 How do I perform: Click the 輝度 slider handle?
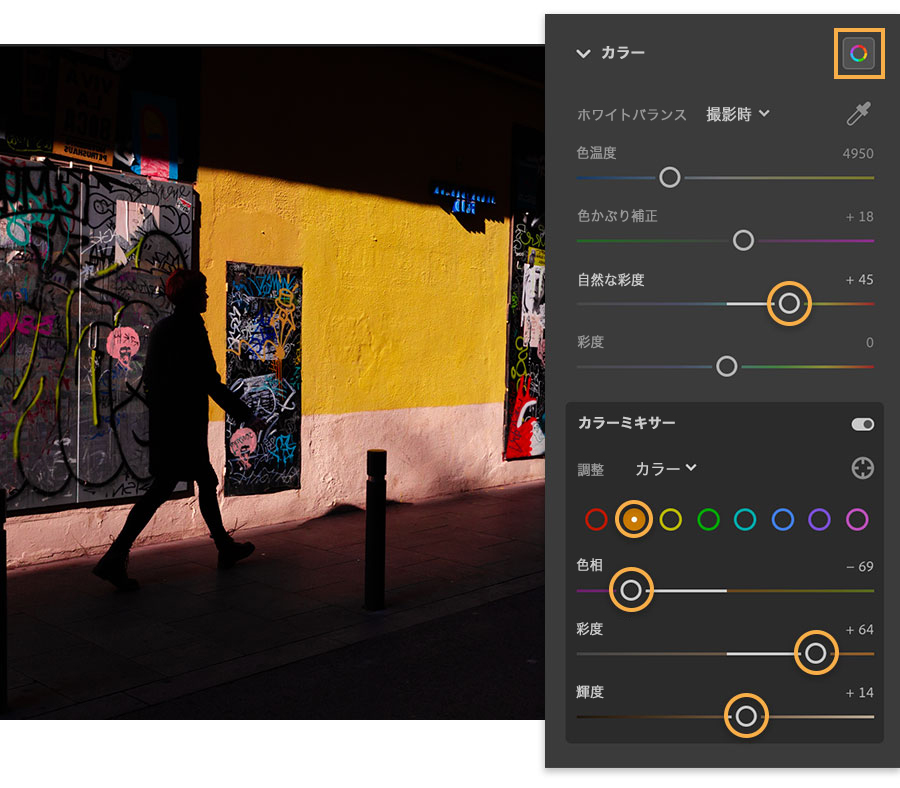pos(746,716)
